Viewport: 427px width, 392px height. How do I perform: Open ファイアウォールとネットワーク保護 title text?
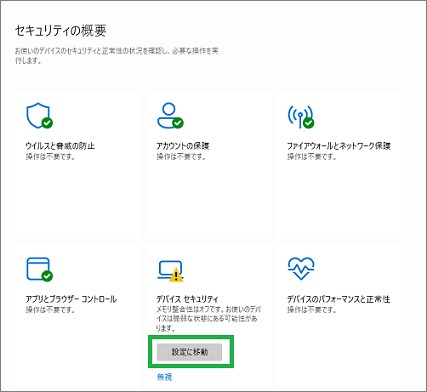coord(339,146)
